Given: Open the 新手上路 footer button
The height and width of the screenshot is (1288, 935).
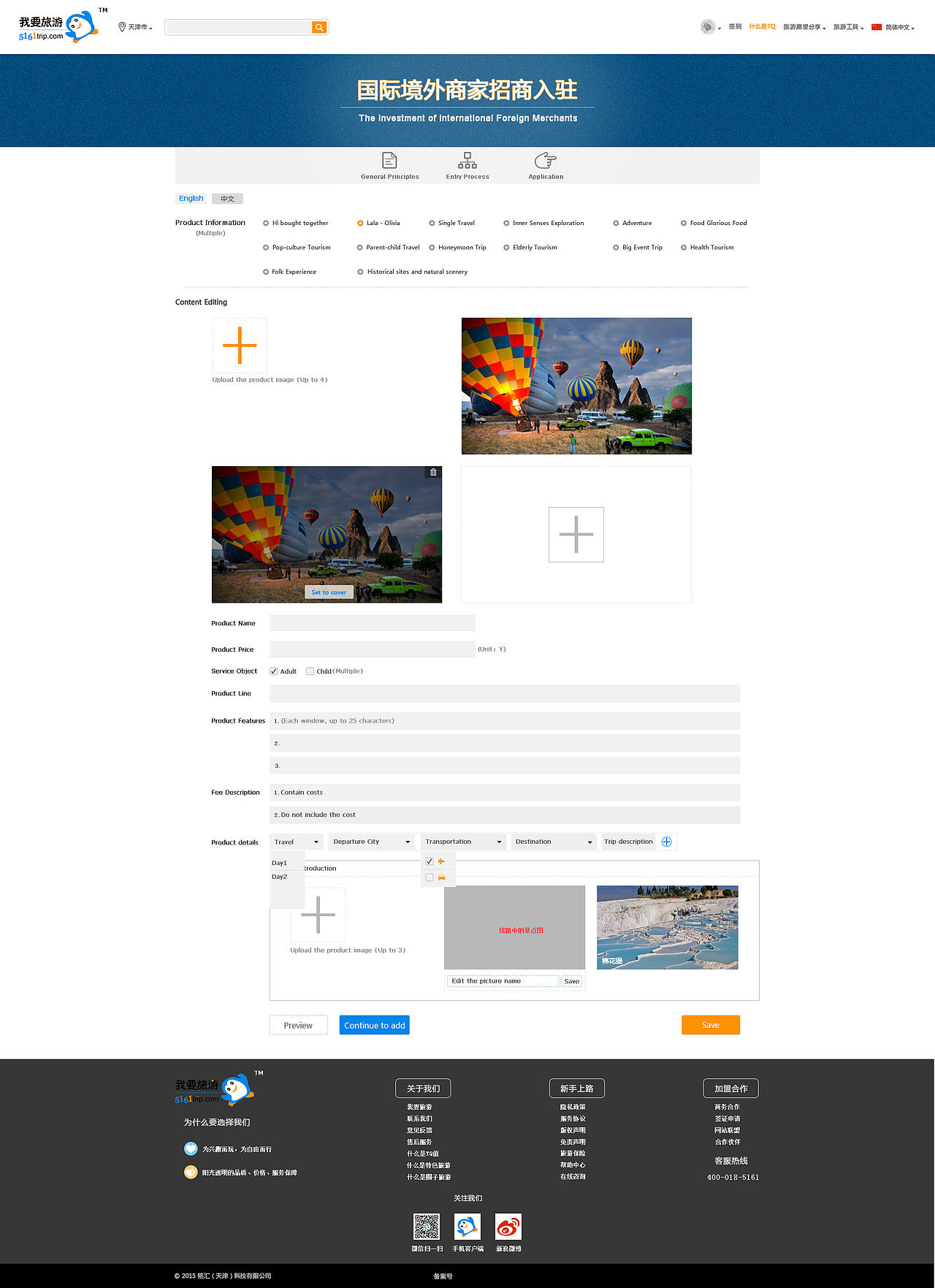Looking at the screenshot, I should [x=577, y=1088].
